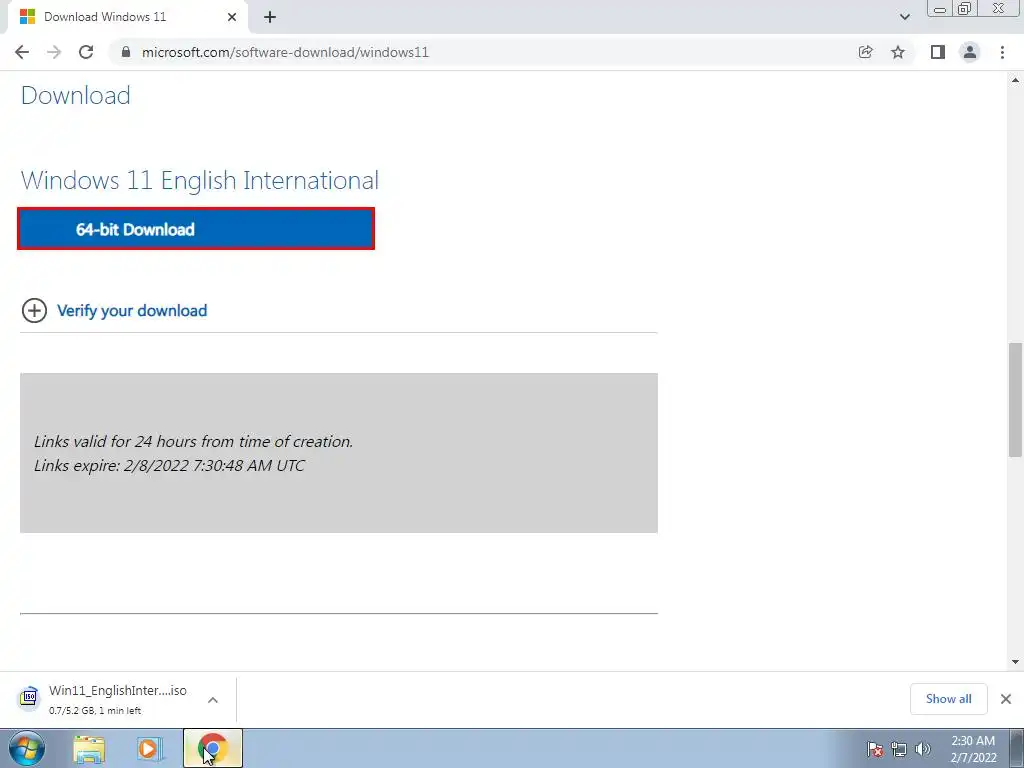Screen dimensions: 1024x768
Task: Click the forward navigation arrow
Action: click(x=54, y=52)
